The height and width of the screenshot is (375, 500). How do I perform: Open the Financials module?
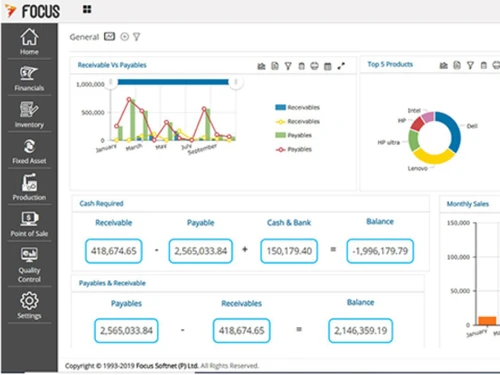pos(29,78)
